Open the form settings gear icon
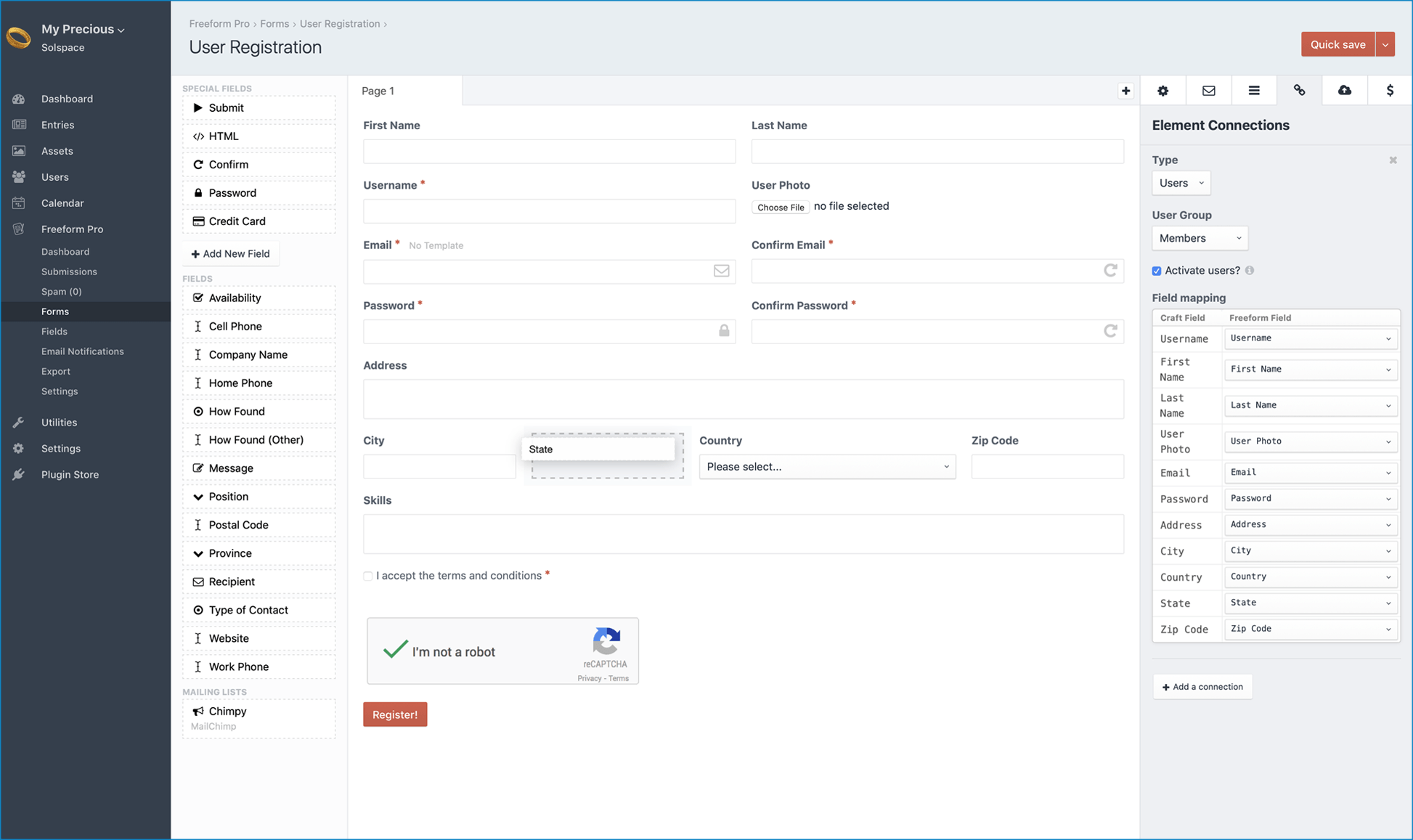 1162,90
